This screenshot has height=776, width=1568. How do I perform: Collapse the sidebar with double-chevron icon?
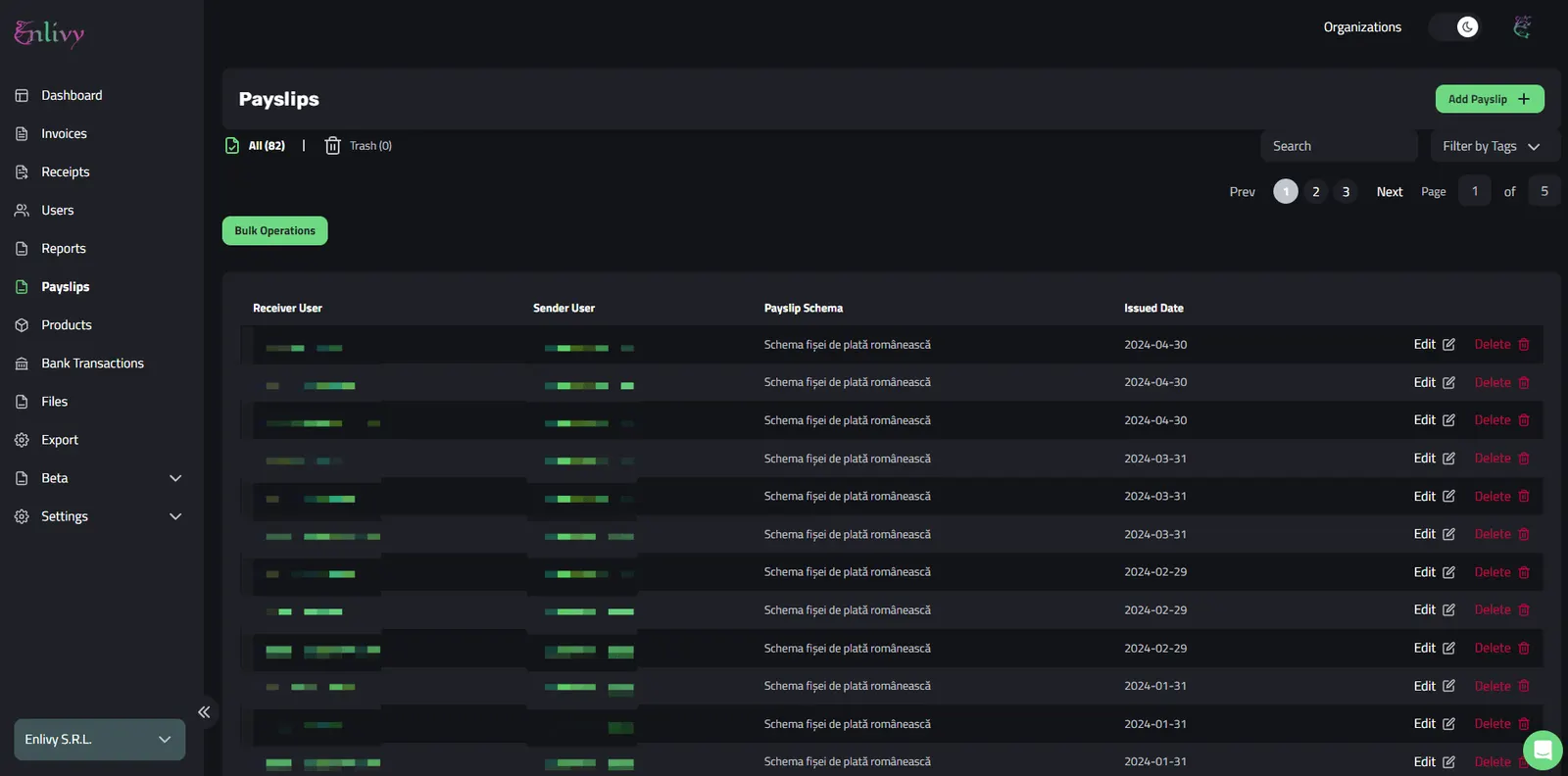pos(204,712)
